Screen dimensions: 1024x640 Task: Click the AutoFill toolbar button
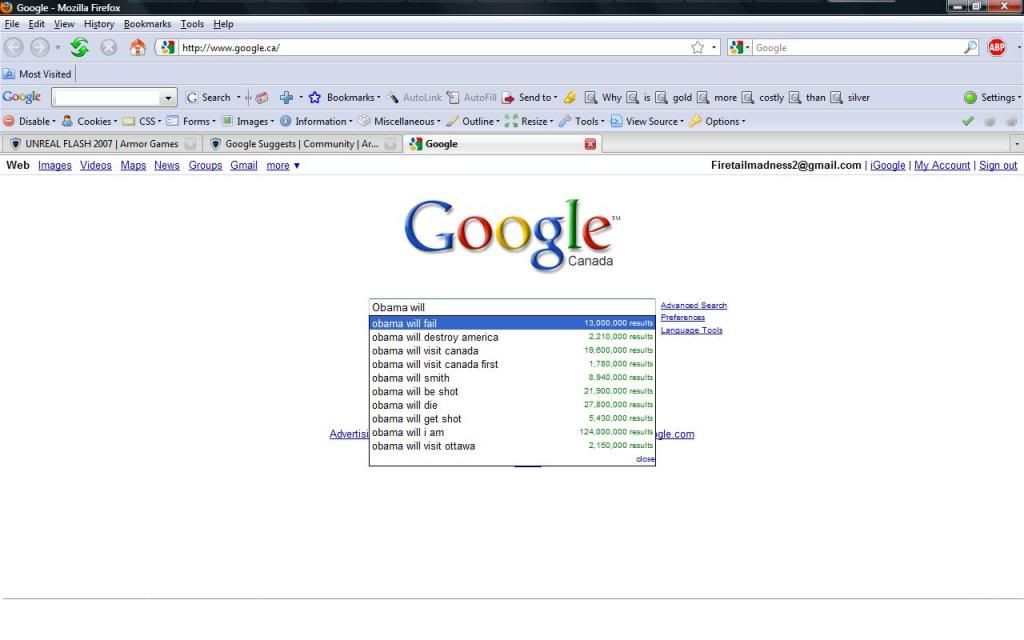coord(472,97)
